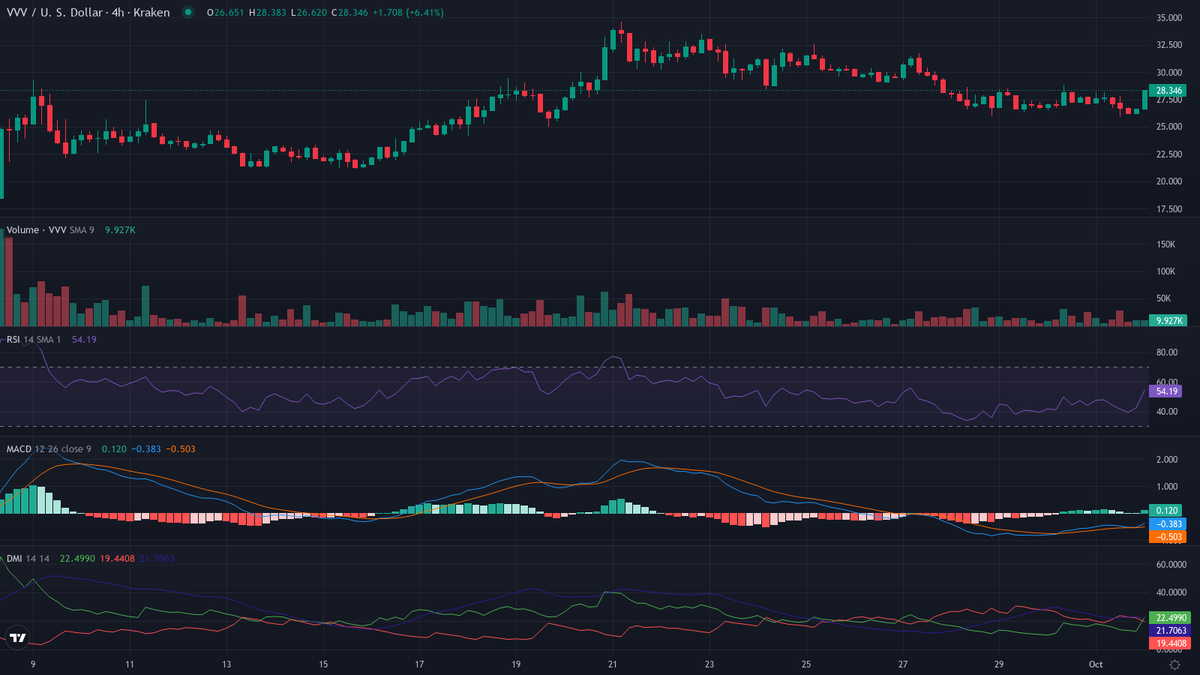Click date axis label 25
The height and width of the screenshot is (675, 1200).
(x=806, y=664)
